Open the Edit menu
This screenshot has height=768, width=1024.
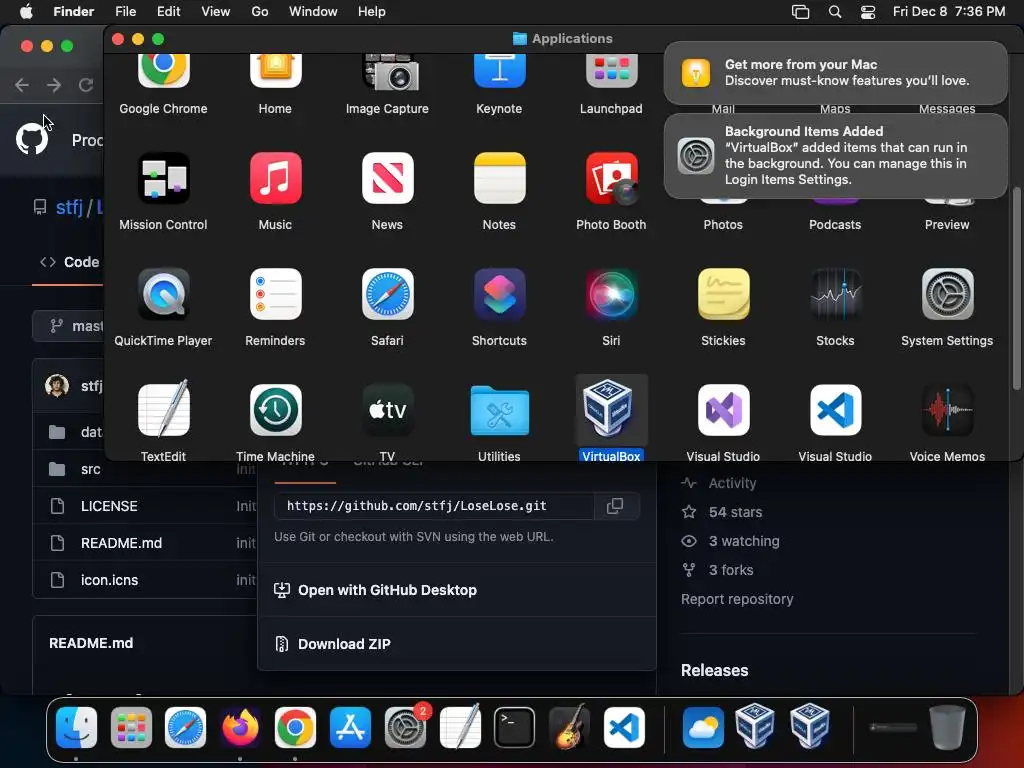pyautogui.click(x=168, y=12)
